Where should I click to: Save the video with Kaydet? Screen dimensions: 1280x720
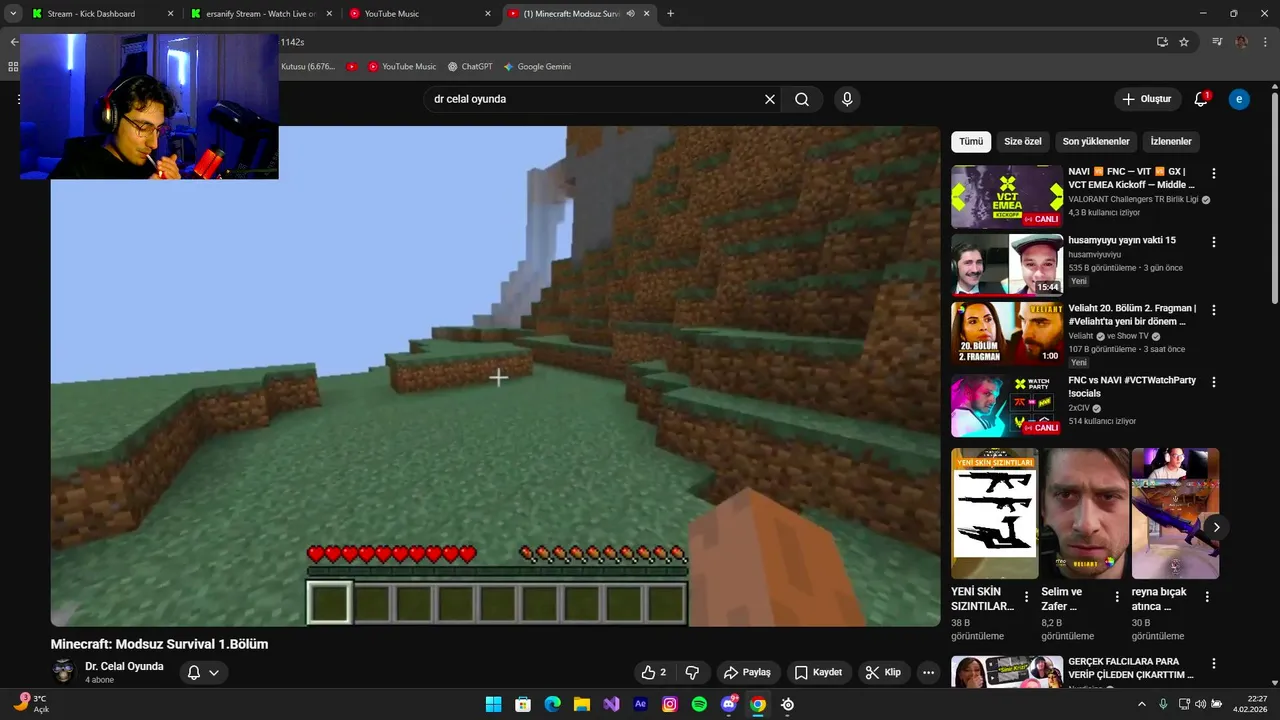[x=819, y=672]
